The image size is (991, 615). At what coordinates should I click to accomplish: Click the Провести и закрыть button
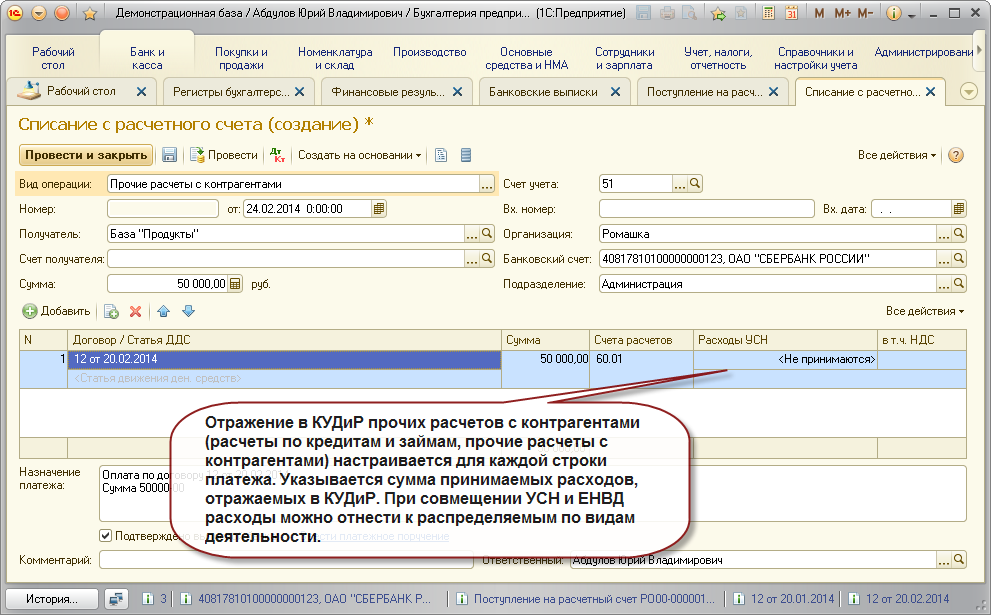pos(86,155)
